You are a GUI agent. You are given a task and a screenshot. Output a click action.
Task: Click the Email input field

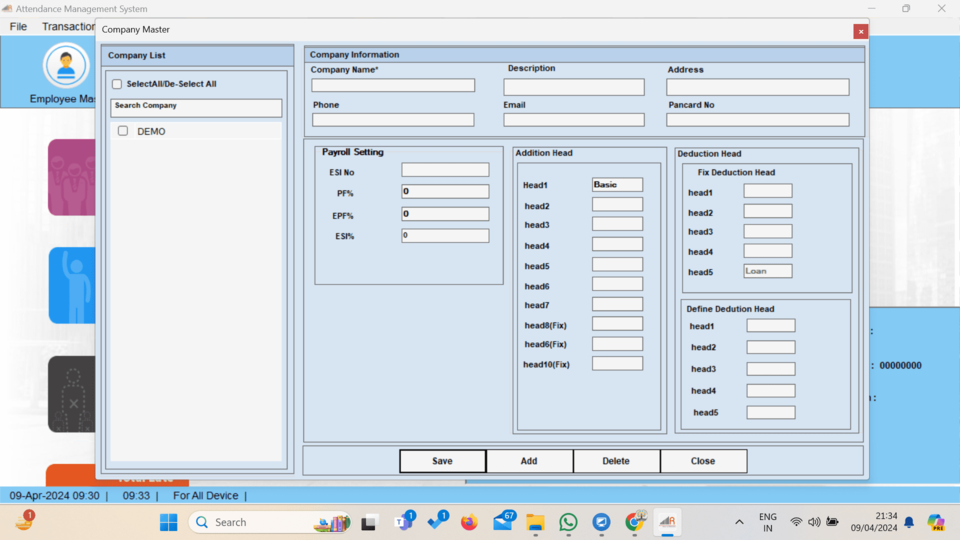(x=574, y=120)
